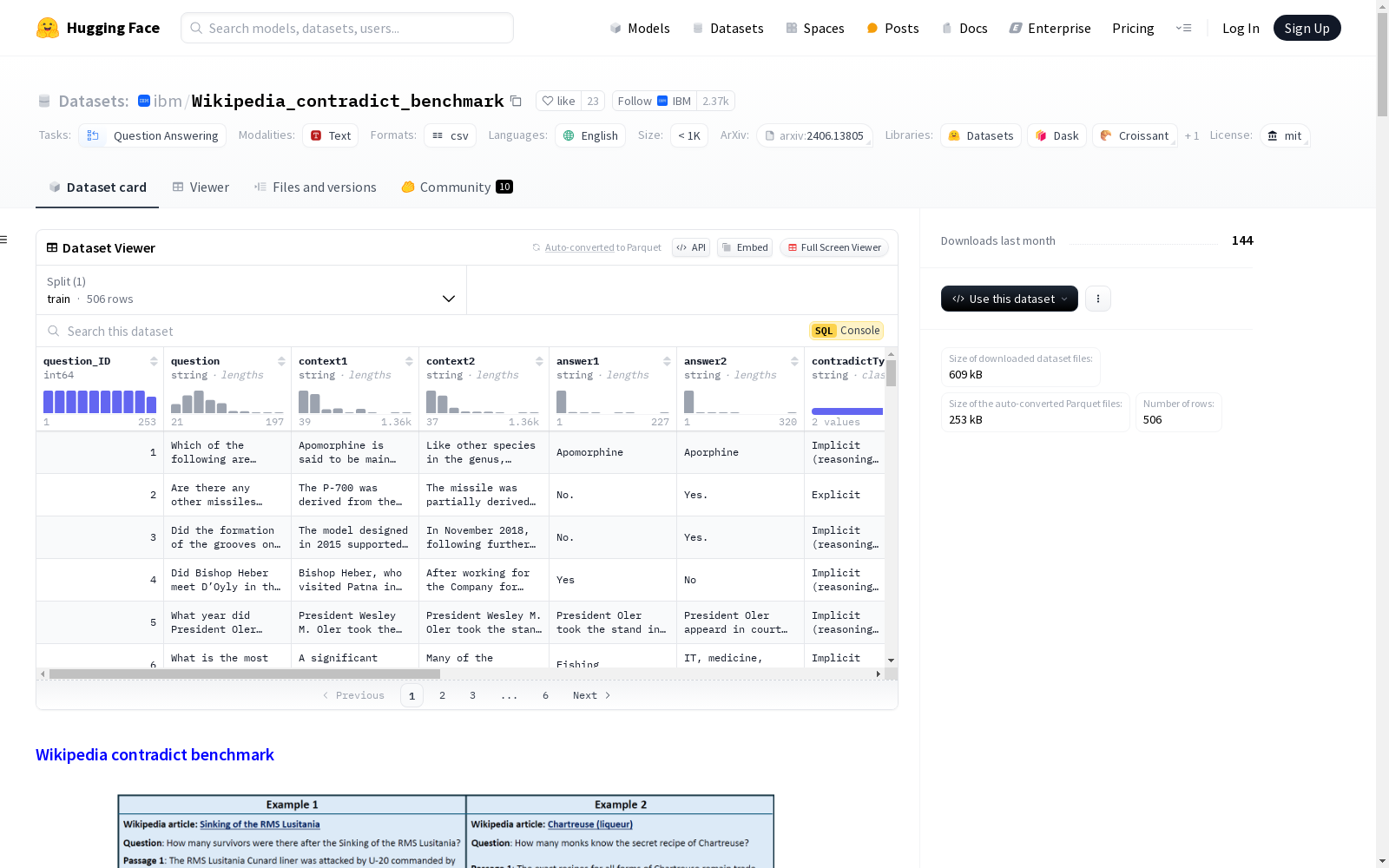The height and width of the screenshot is (868, 1389).
Task: Open the Viewer tab
Action: pos(201,187)
